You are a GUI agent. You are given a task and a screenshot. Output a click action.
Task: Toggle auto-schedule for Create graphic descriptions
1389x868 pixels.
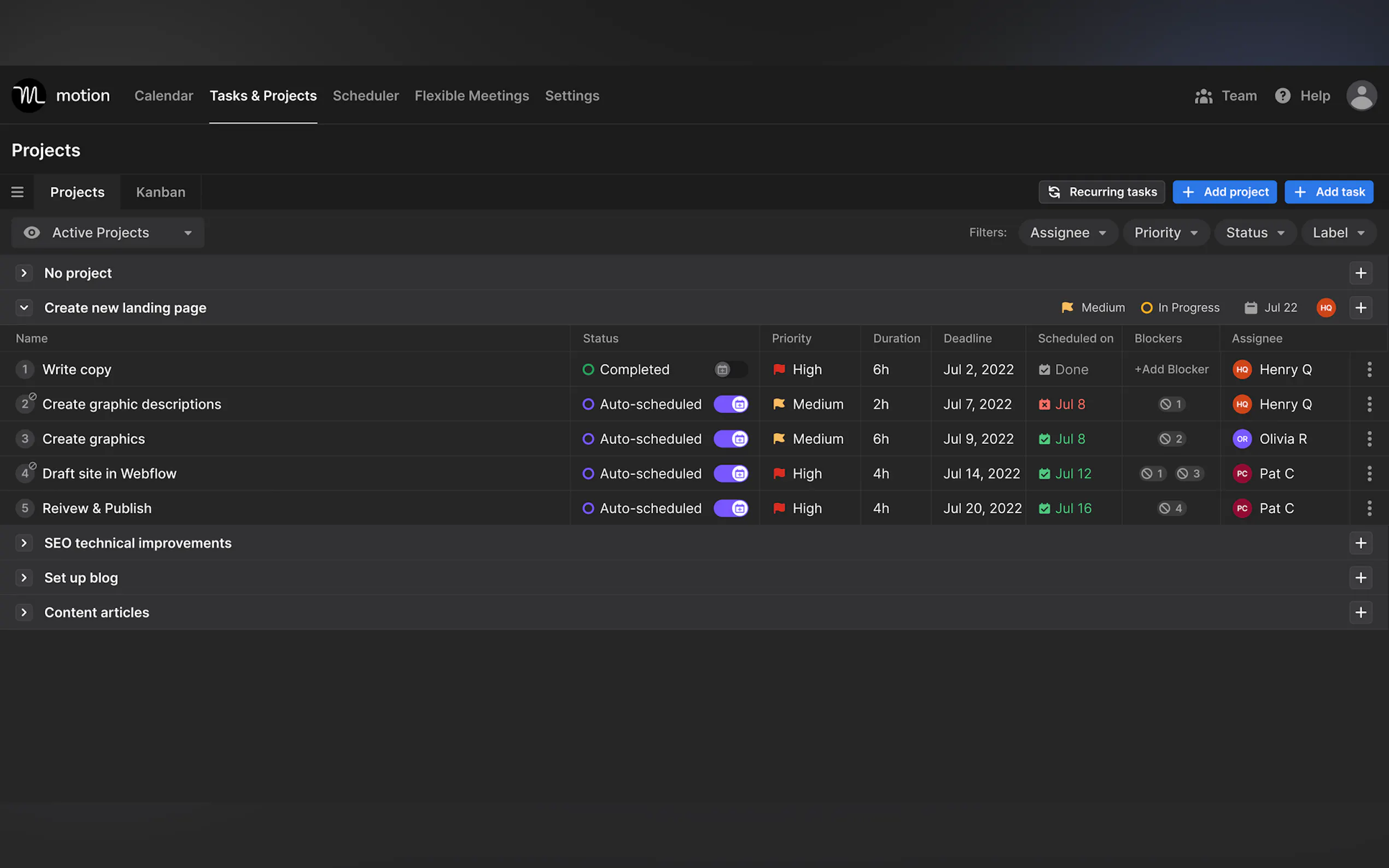click(731, 404)
